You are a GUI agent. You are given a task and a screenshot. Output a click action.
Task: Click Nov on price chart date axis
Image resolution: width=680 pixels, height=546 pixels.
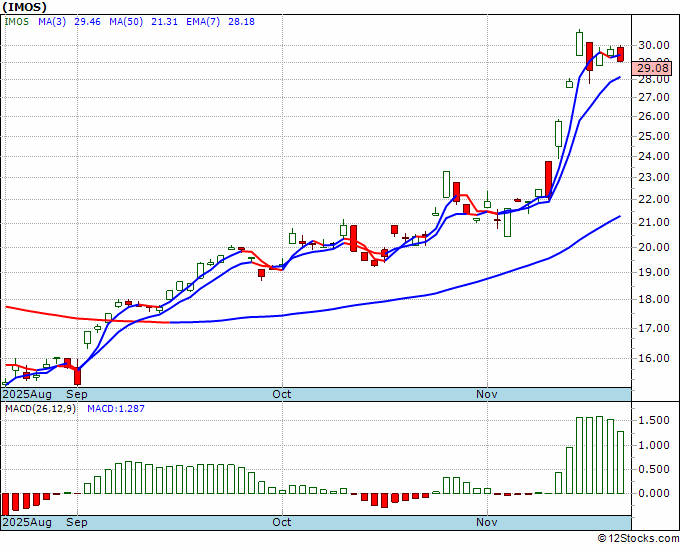click(x=487, y=394)
